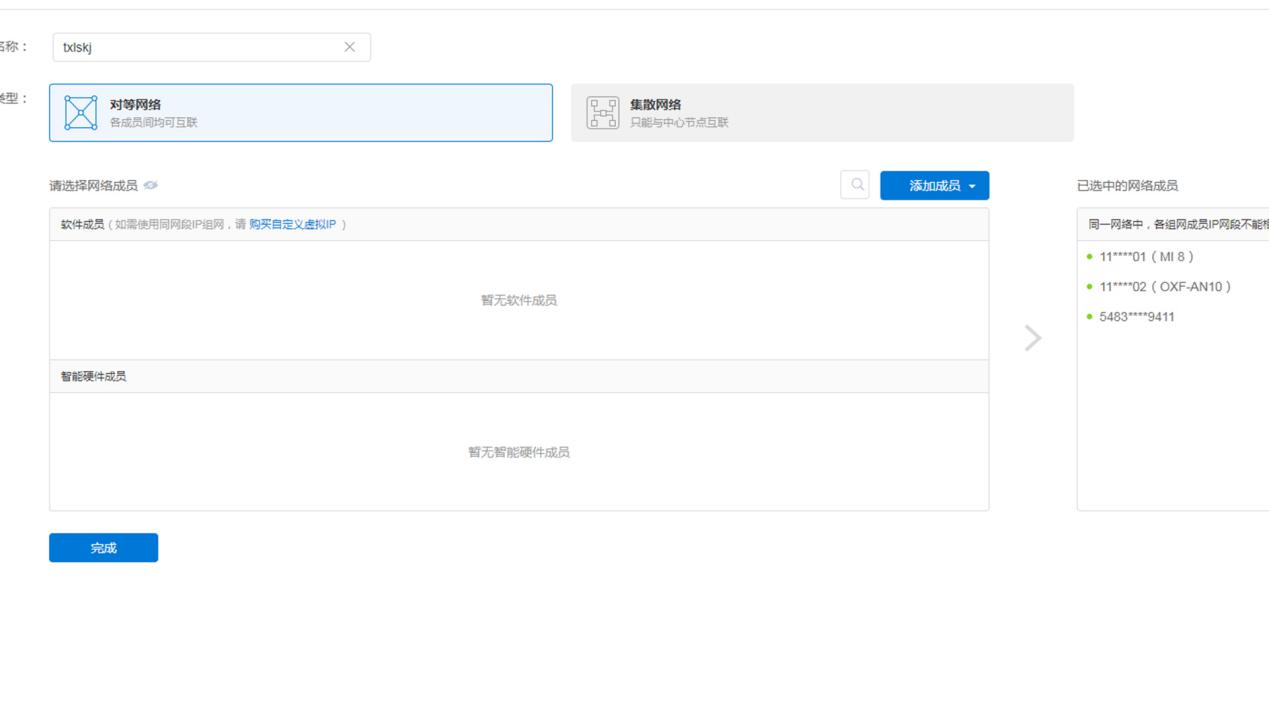Click the search magnifier icon
Viewport: 1269px width, 714px height.
[855, 184]
